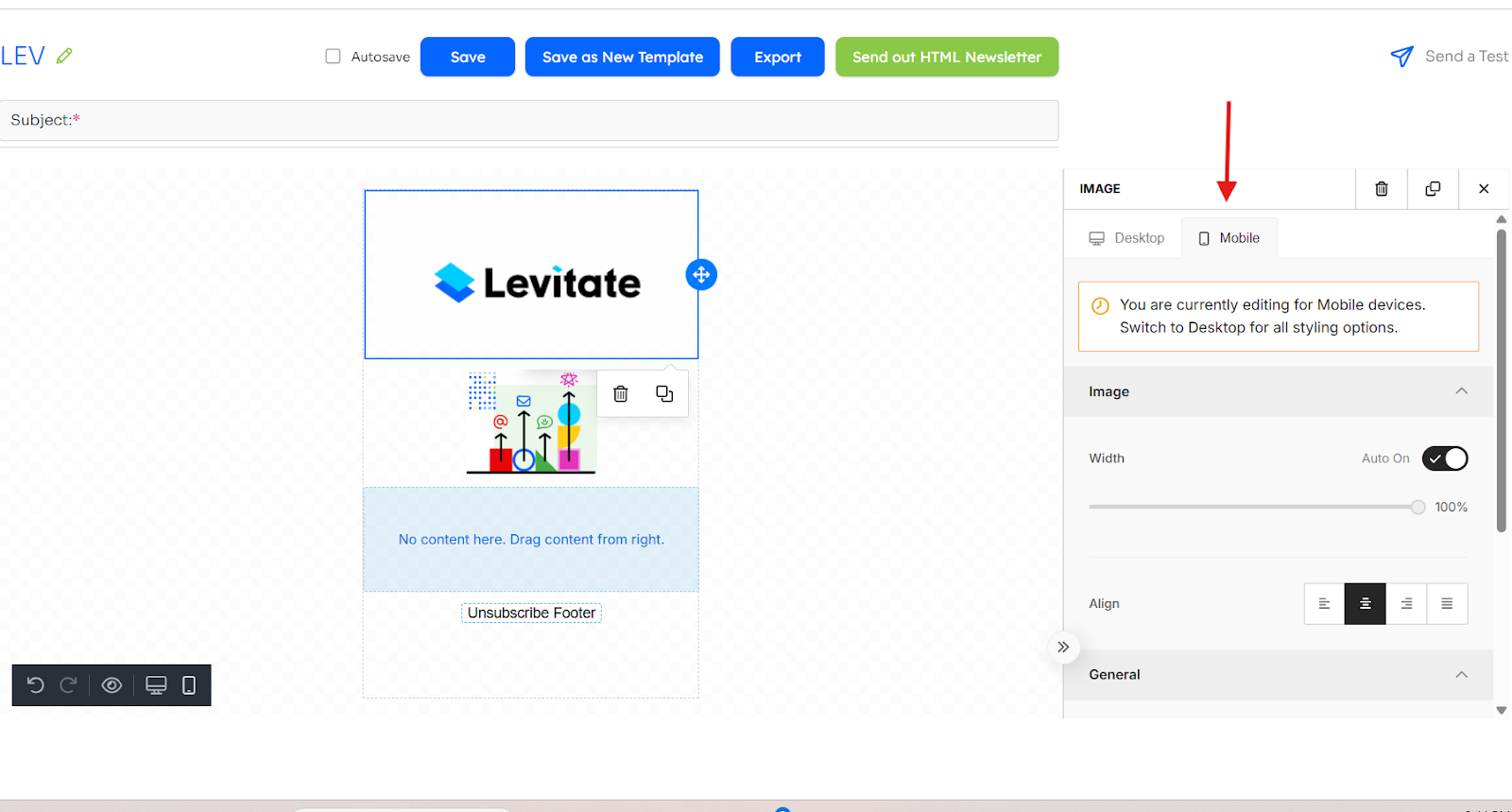This screenshot has width=1512, height=812.
Task: Click the panel scrollbar down arrow
Action: click(x=1502, y=710)
